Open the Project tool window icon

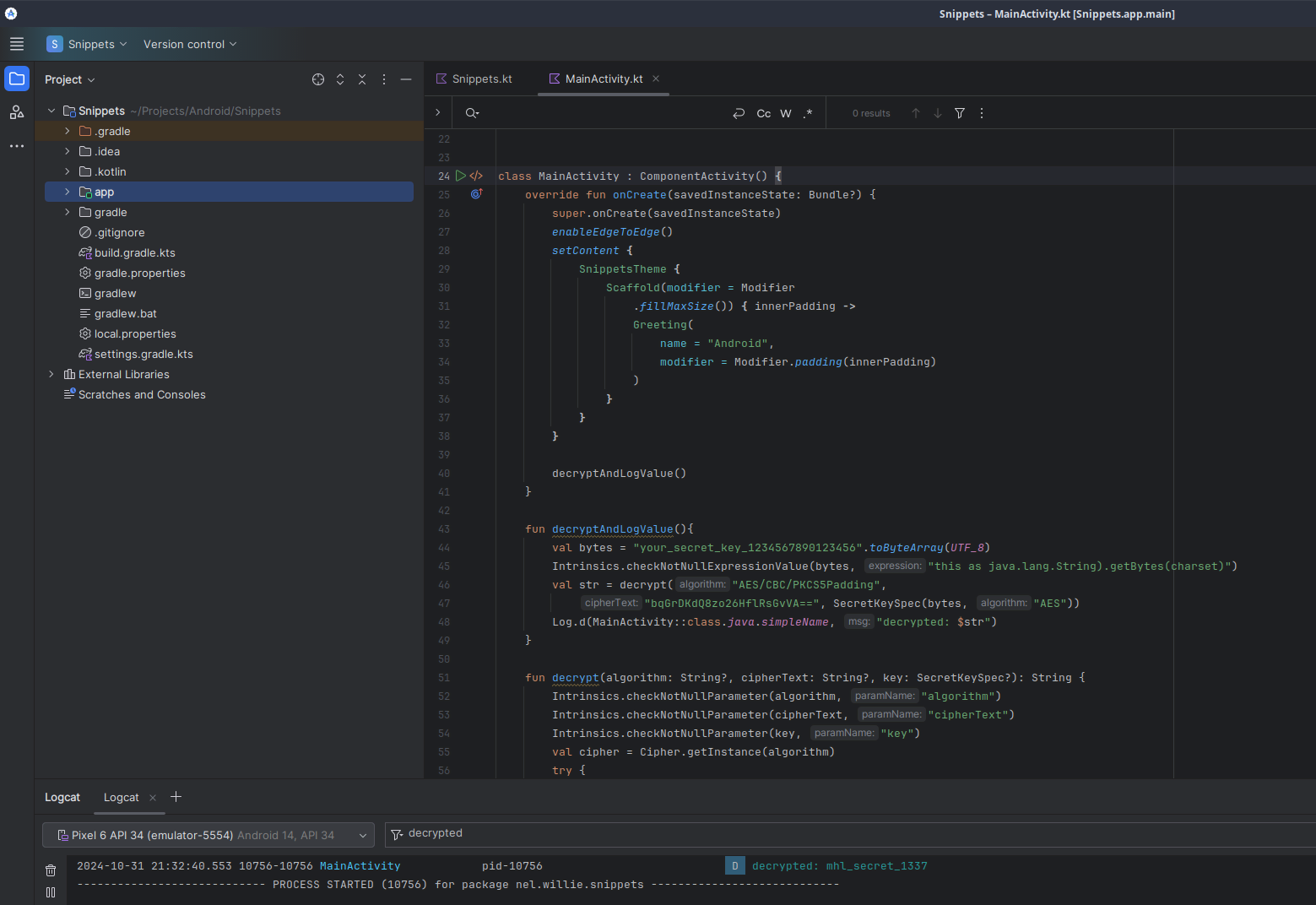17,79
